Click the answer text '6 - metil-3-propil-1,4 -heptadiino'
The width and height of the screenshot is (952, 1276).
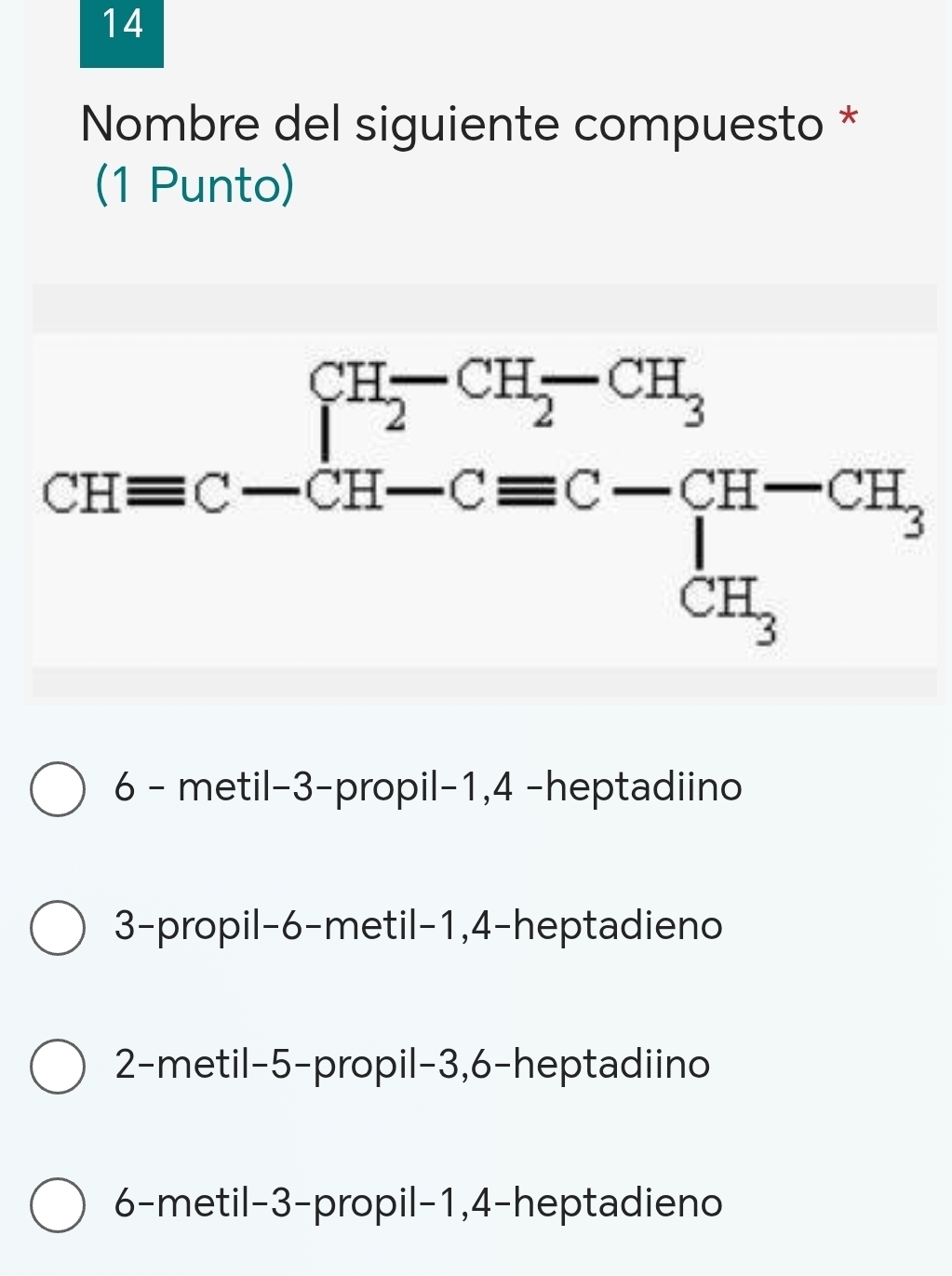coord(428,788)
